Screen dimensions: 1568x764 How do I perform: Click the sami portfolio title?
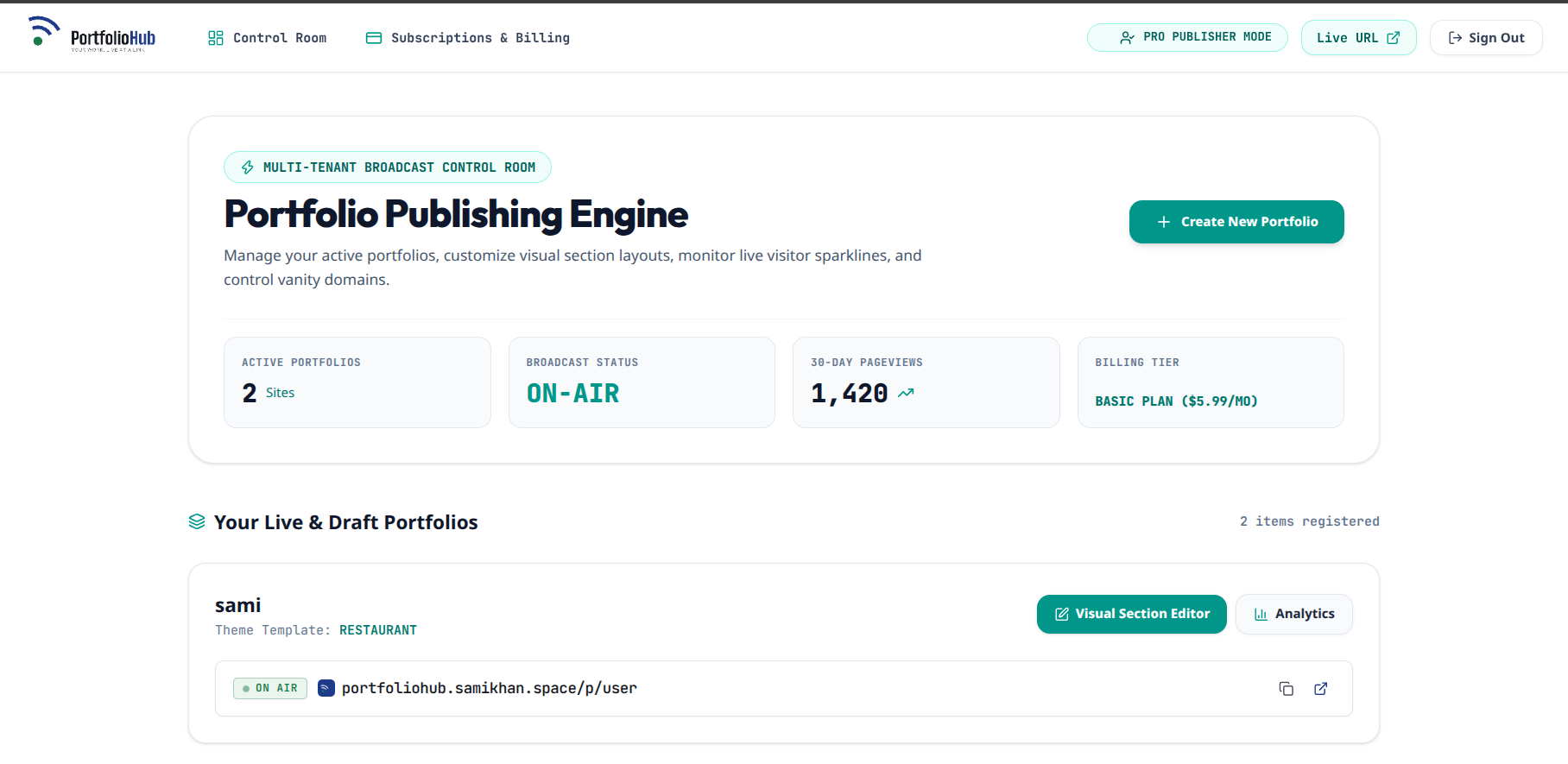238,605
